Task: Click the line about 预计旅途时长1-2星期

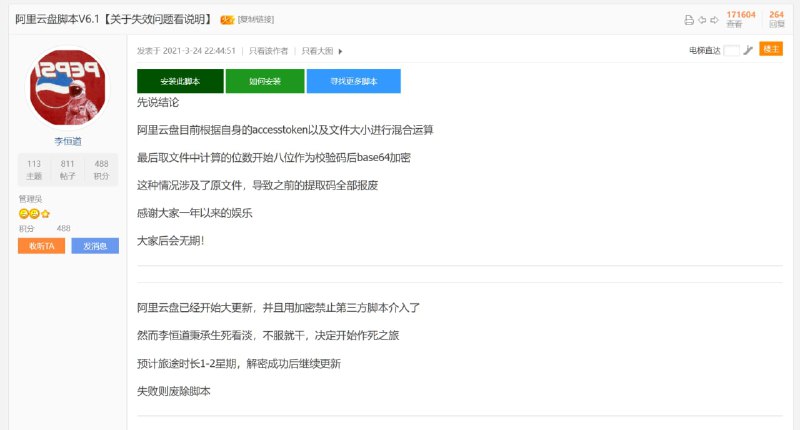Action: point(239,364)
